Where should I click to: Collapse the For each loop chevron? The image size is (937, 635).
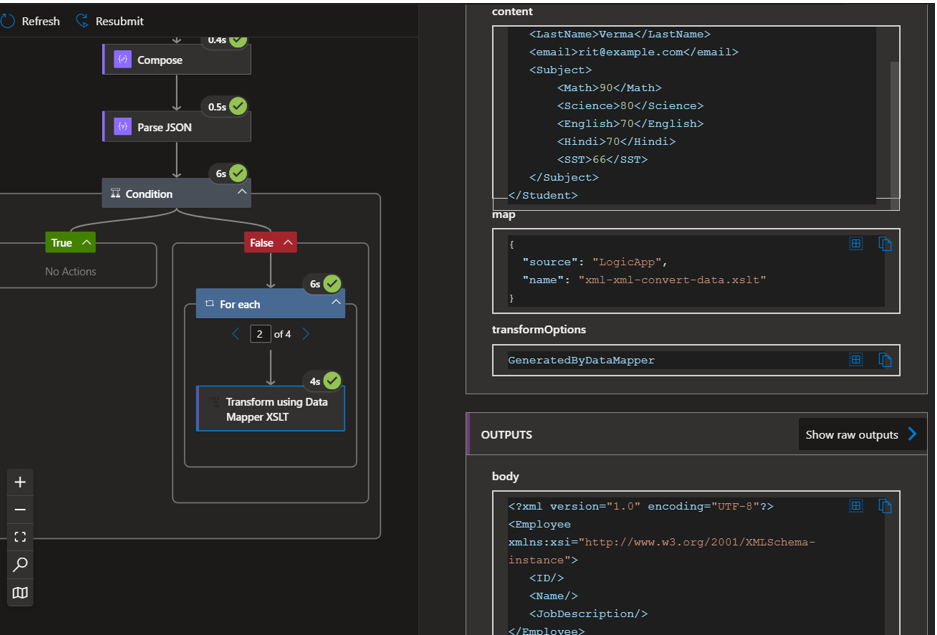(x=336, y=302)
